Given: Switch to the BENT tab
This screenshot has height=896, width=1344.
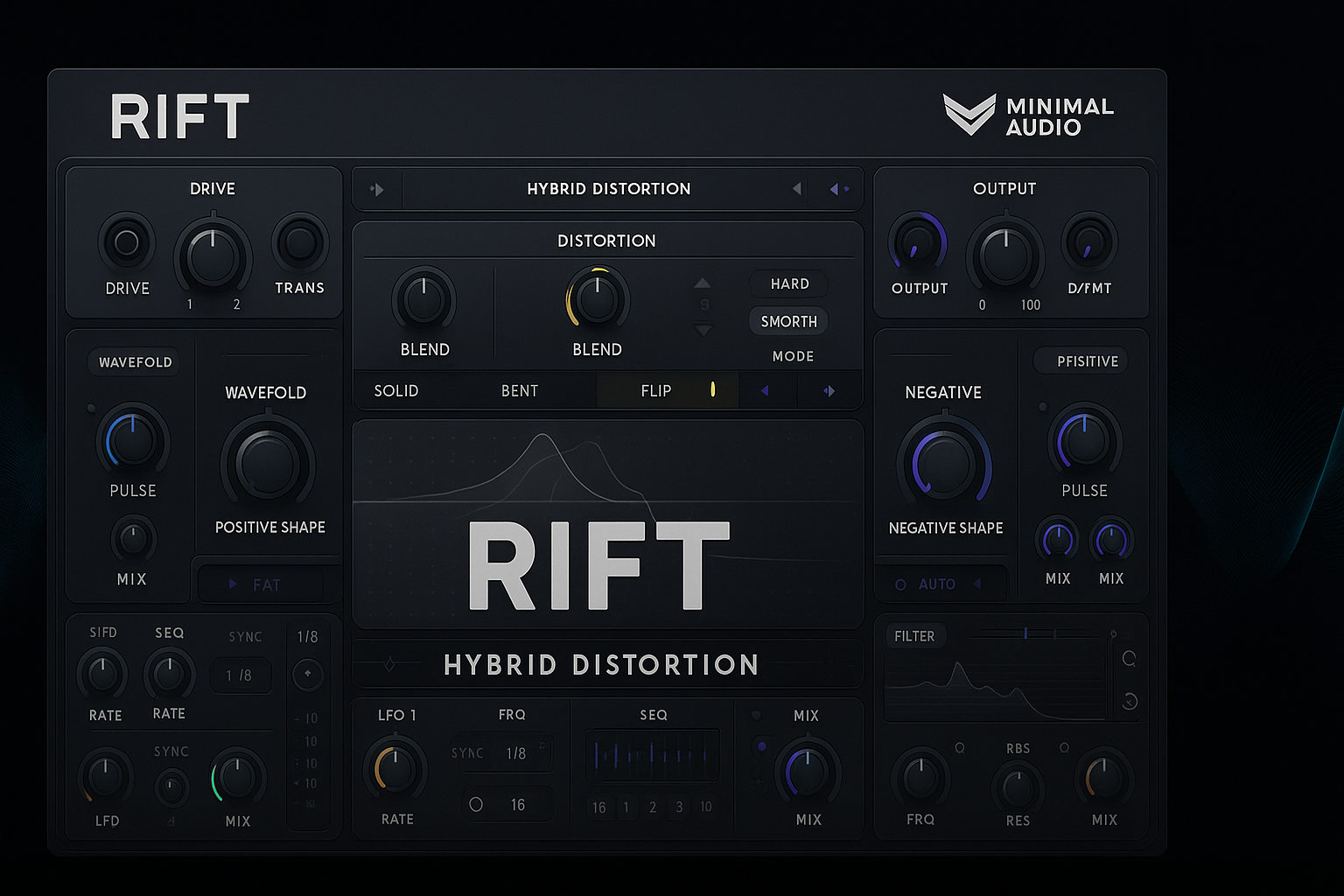Looking at the screenshot, I should tap(520, 391).
